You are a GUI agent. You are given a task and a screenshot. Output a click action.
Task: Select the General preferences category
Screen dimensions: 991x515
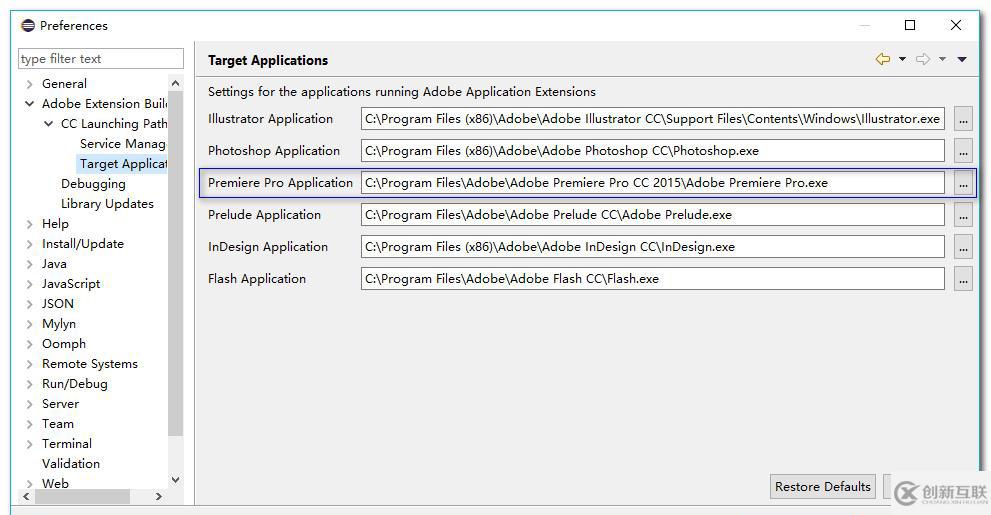(64, 83)
